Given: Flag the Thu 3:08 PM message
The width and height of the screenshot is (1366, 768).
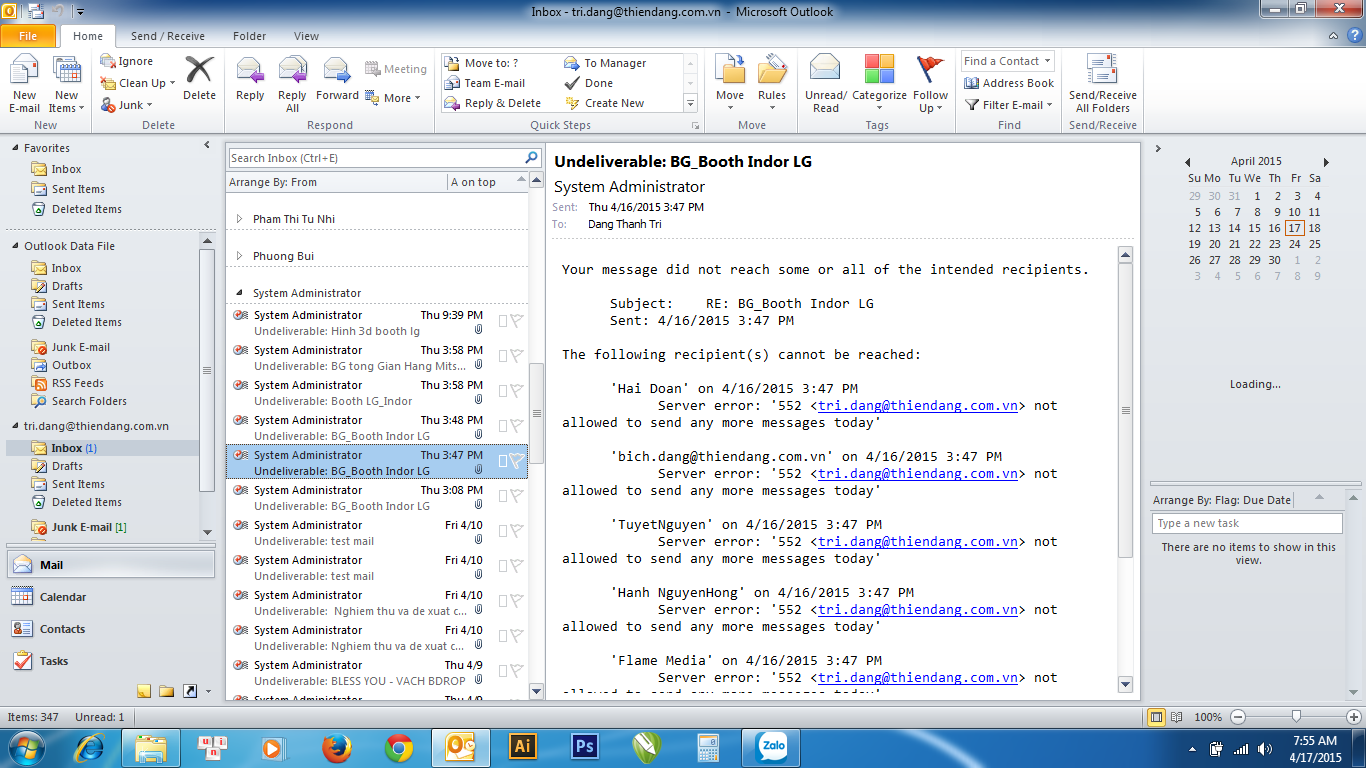Looking at the screenshot, I should click(x=517, y=496).
